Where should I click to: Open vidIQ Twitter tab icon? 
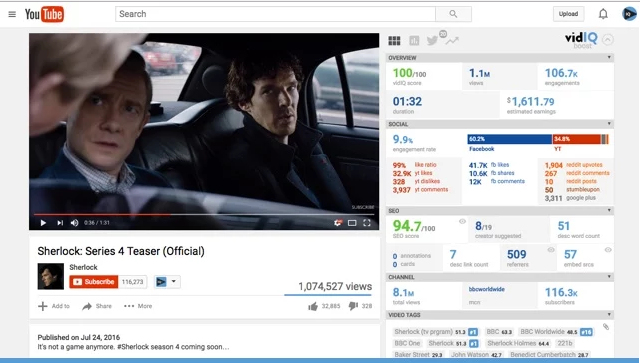[432, 40]
